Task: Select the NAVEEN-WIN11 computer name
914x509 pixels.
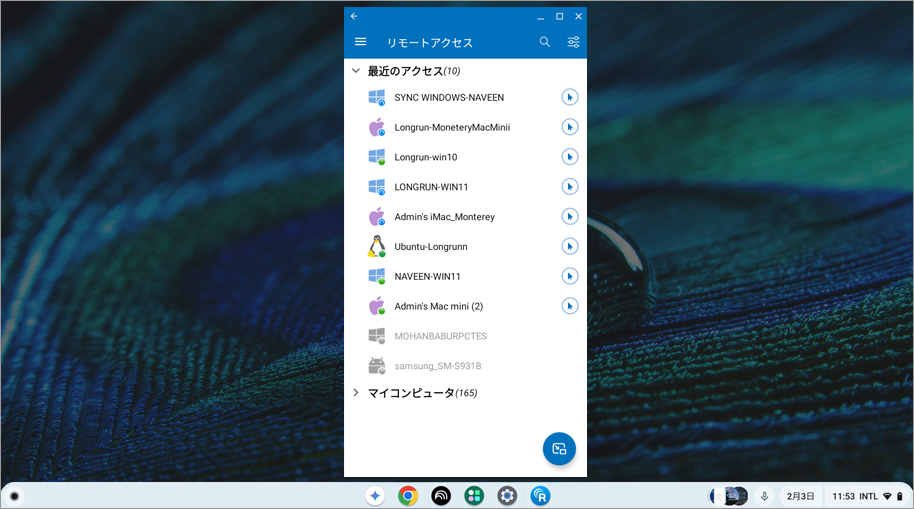Action: (x=427, y=276)
